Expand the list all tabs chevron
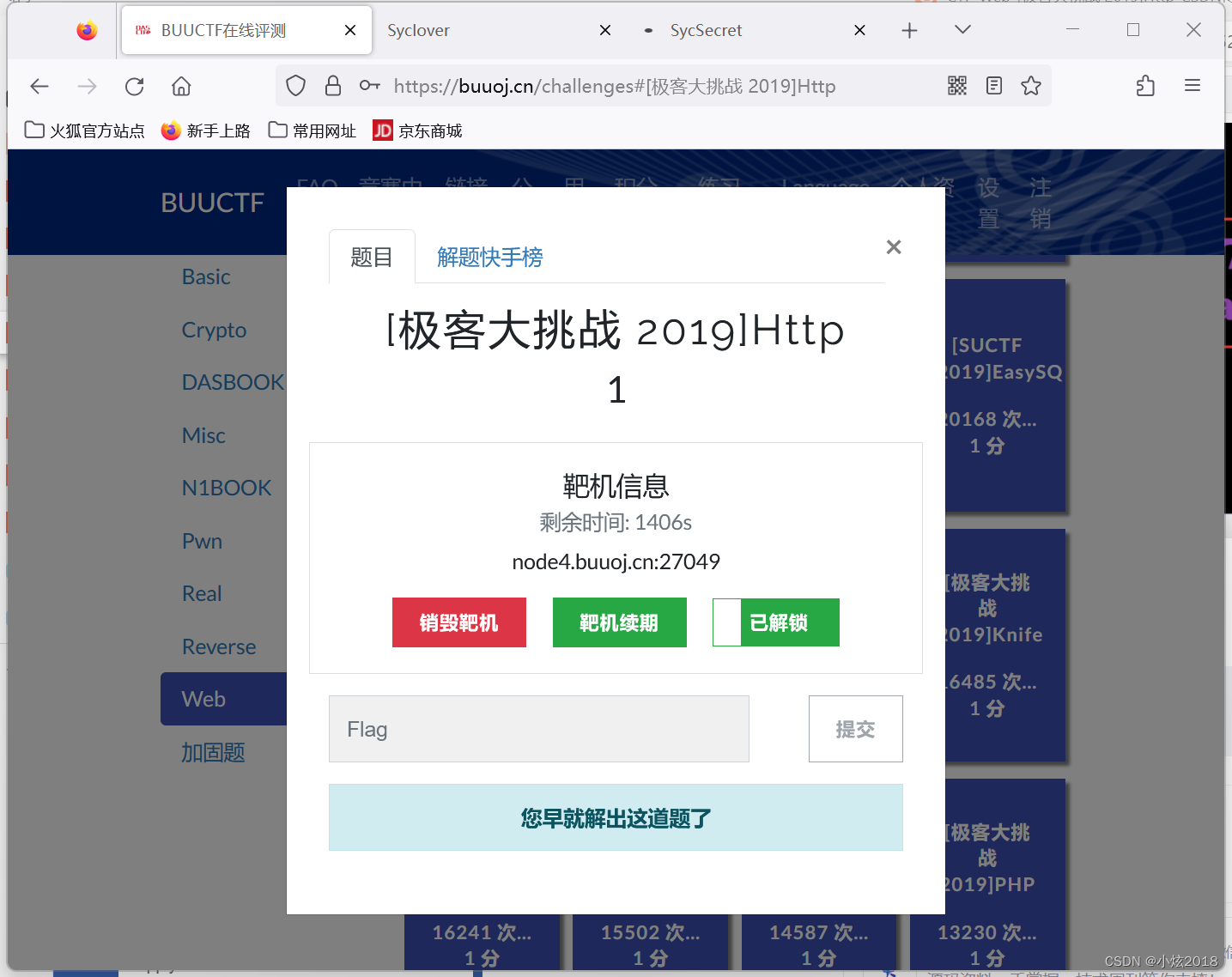The image size is (1232, 977). 962,30
